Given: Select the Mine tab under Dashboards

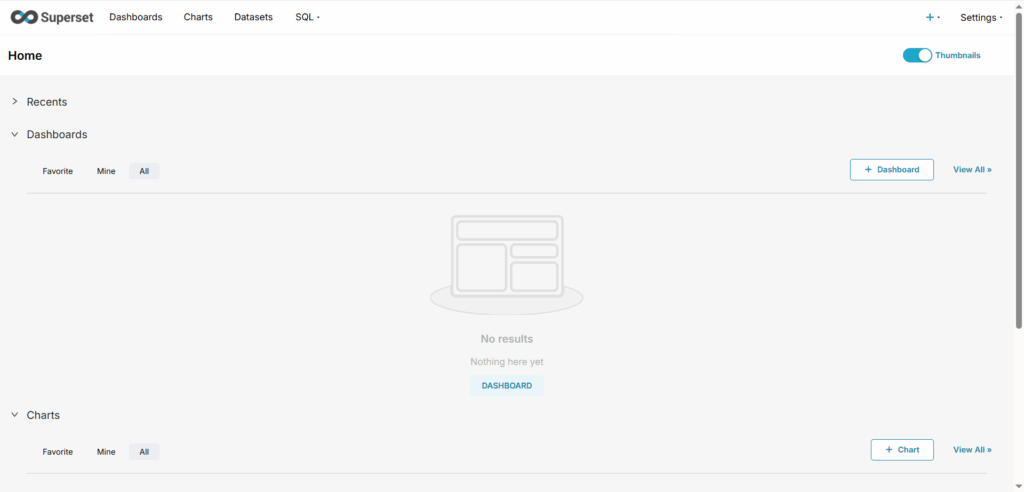Looking at the screenshot, I should coord(106,171).
